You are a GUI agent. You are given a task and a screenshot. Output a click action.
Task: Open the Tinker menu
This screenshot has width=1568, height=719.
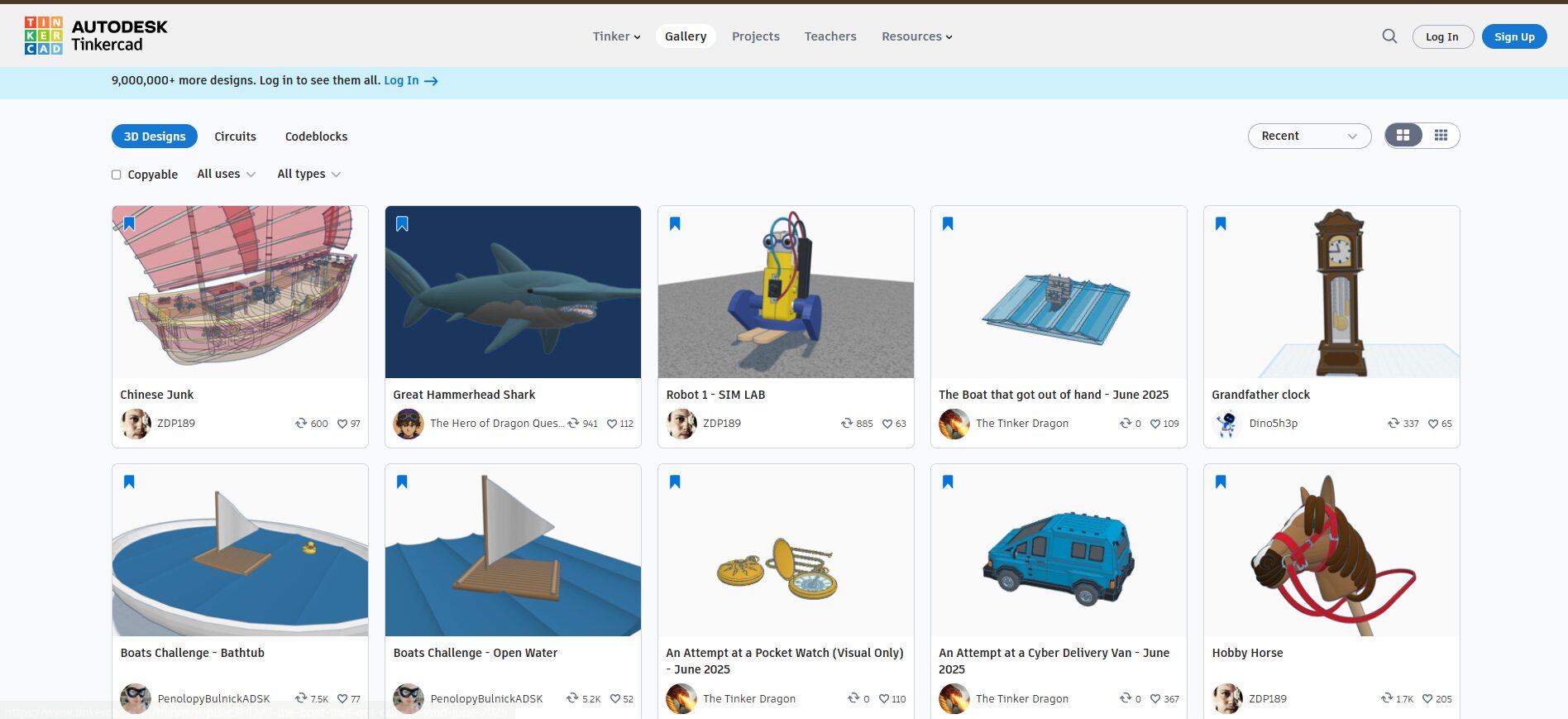tap(616, 36)
